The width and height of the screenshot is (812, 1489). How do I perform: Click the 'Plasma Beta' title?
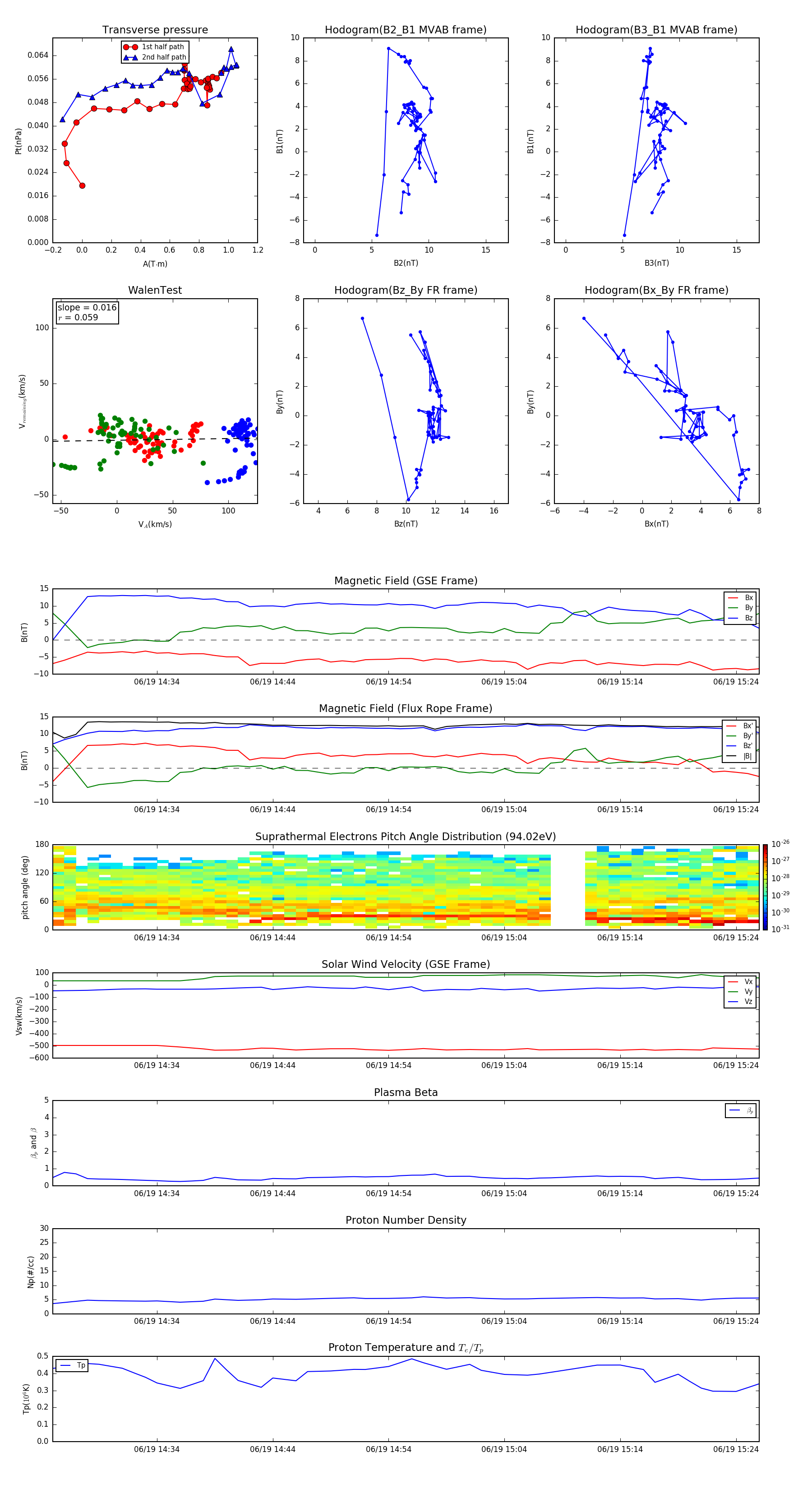406,1092
